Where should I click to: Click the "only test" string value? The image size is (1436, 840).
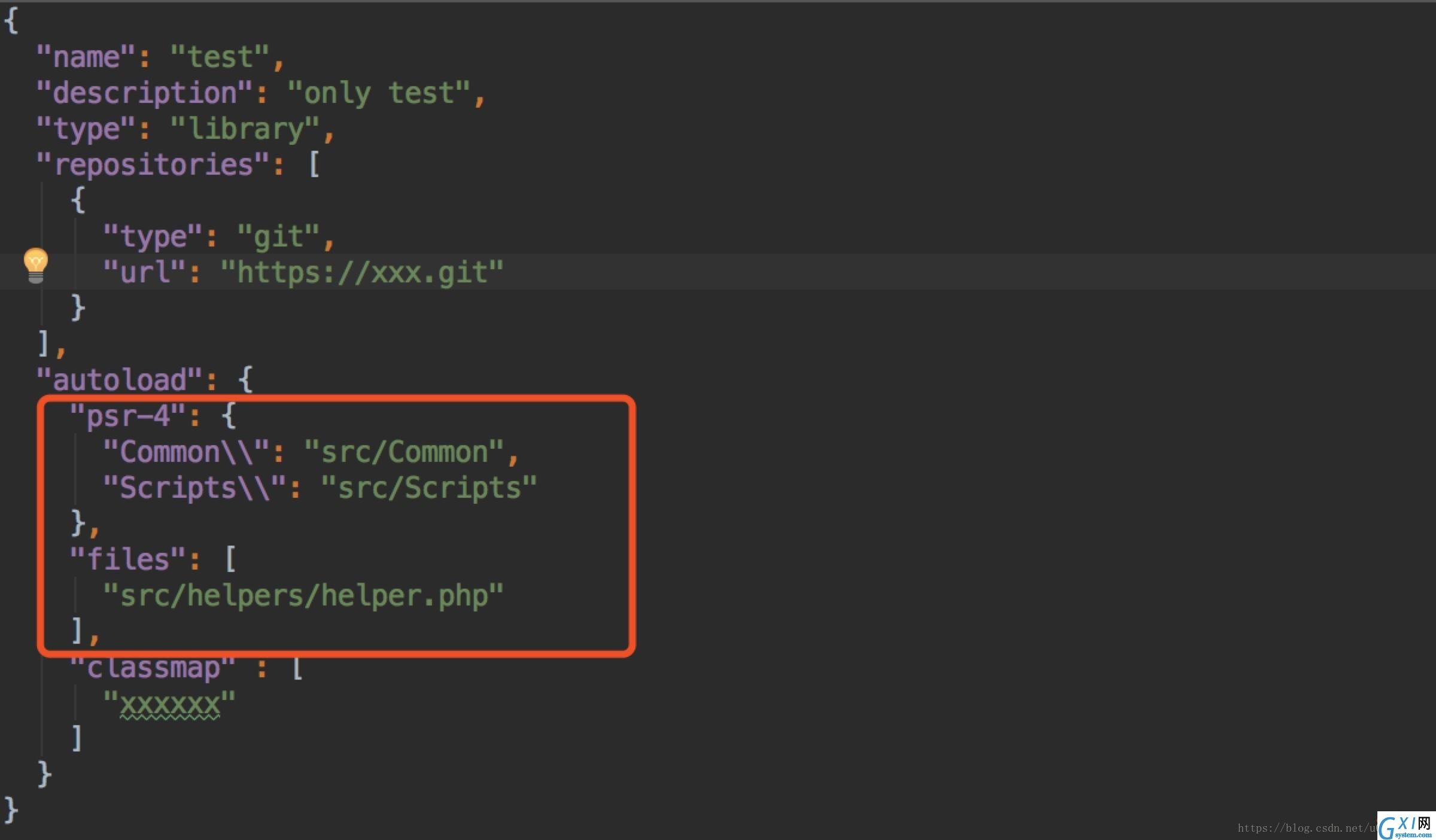[x=378, y=93]
